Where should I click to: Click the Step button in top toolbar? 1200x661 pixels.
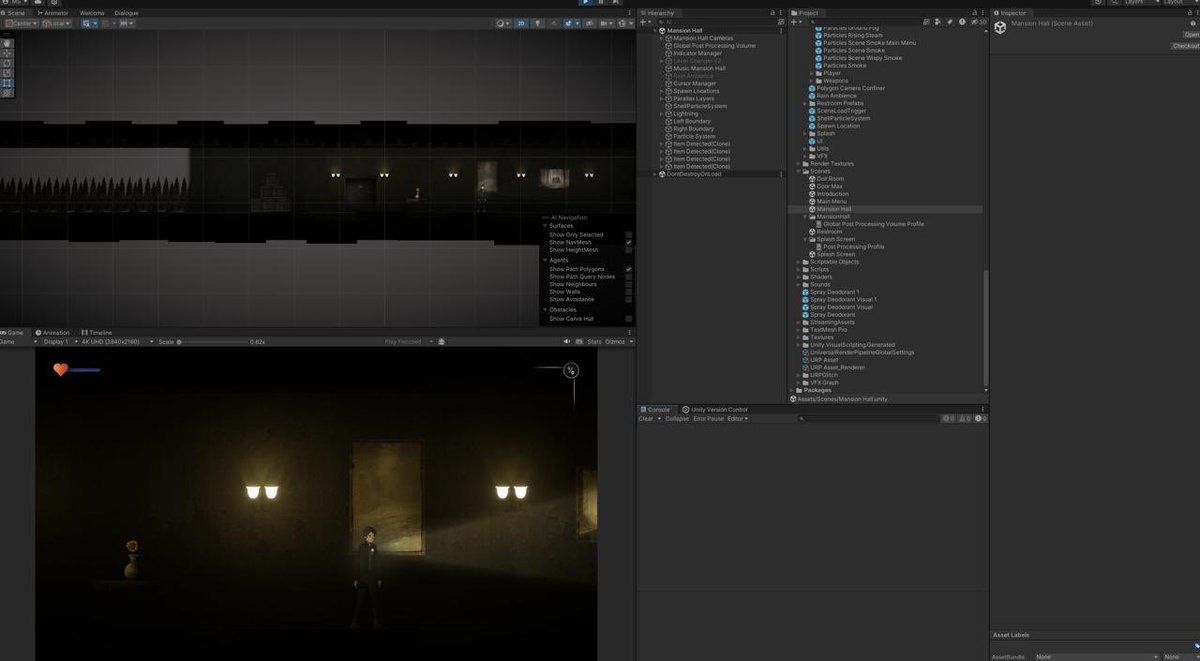pos(615,2)
